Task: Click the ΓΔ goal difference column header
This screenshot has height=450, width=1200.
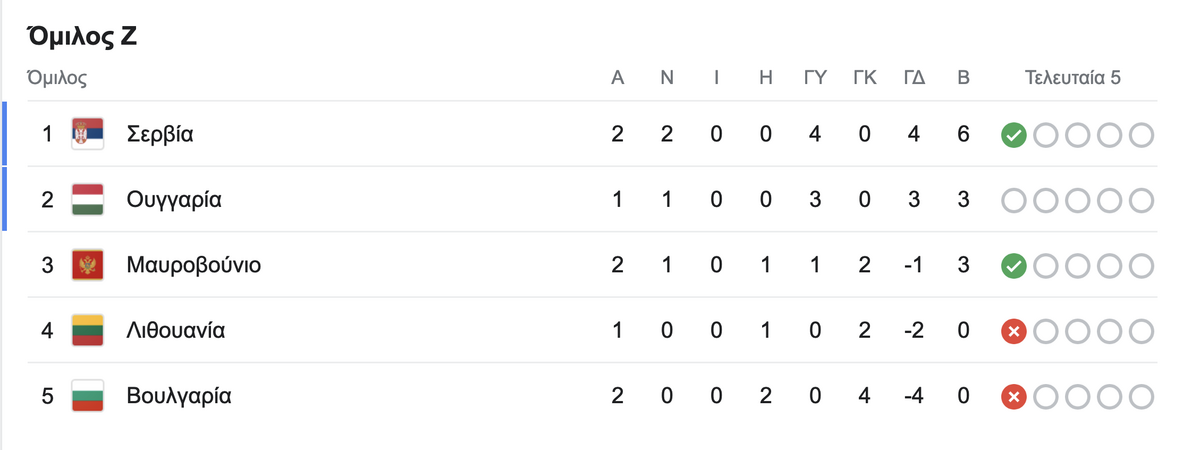Action: click(x=913, y=78)
